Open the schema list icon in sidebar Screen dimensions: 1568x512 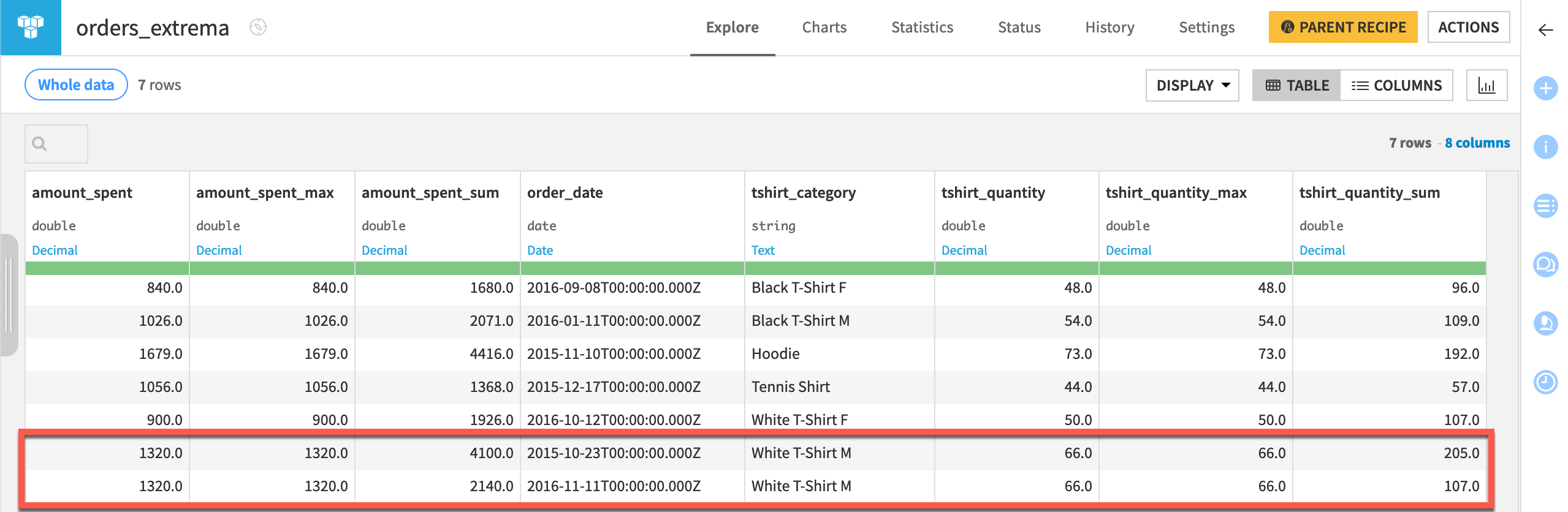(x=1545, y=206)
